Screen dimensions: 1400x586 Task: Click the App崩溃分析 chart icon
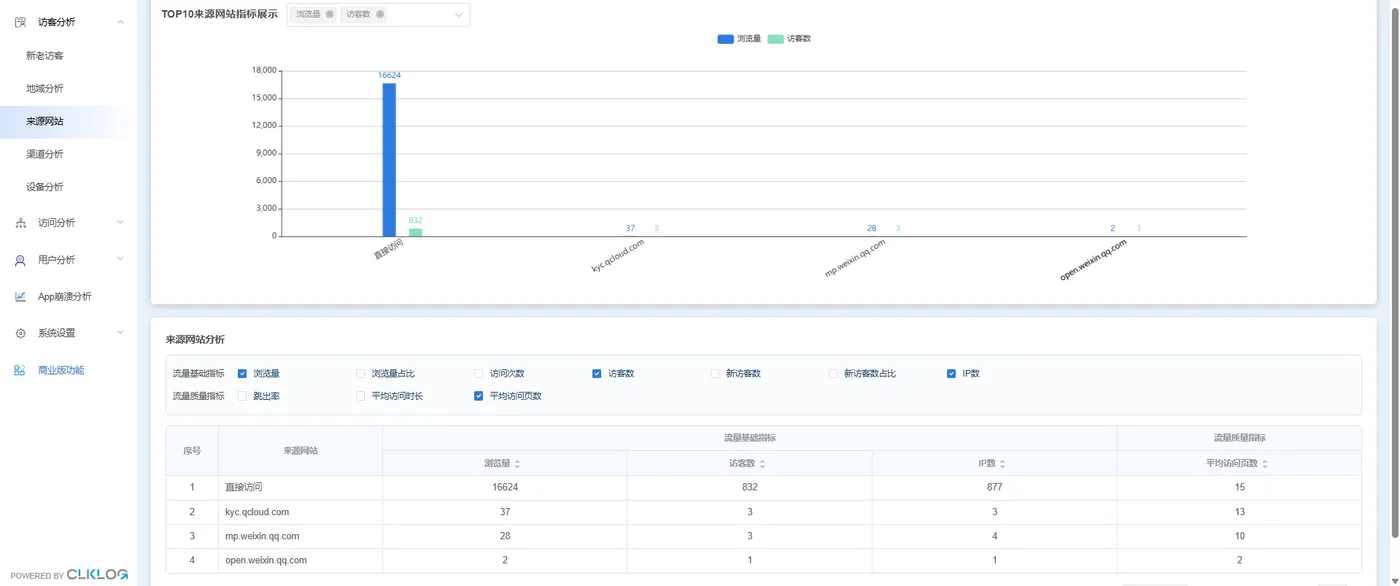point(20,296)
